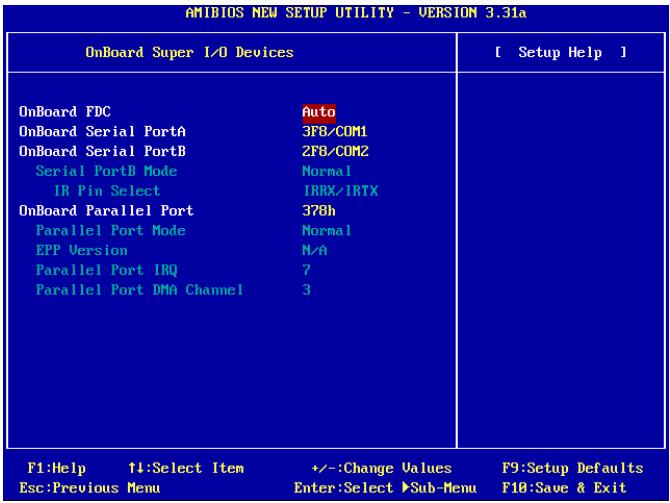Click the Esc:Previous Menu hint
This screenshot has height=503, width=670.
pyautogui.click(x=90, y=488)
